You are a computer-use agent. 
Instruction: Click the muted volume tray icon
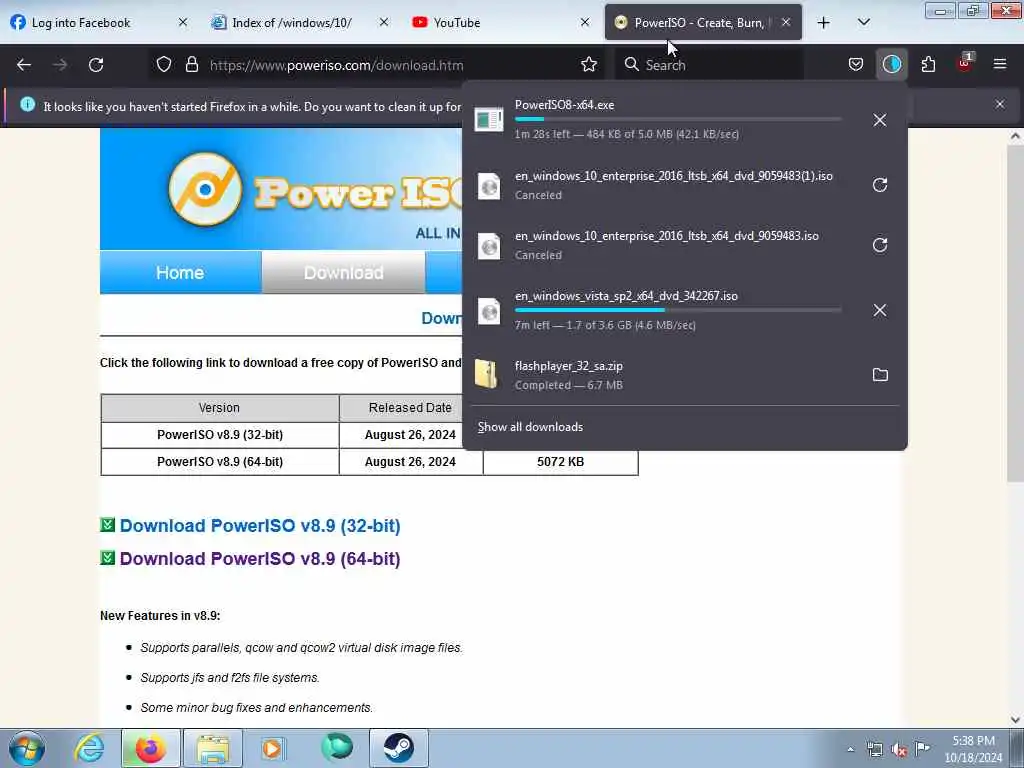tap(899, 749)
